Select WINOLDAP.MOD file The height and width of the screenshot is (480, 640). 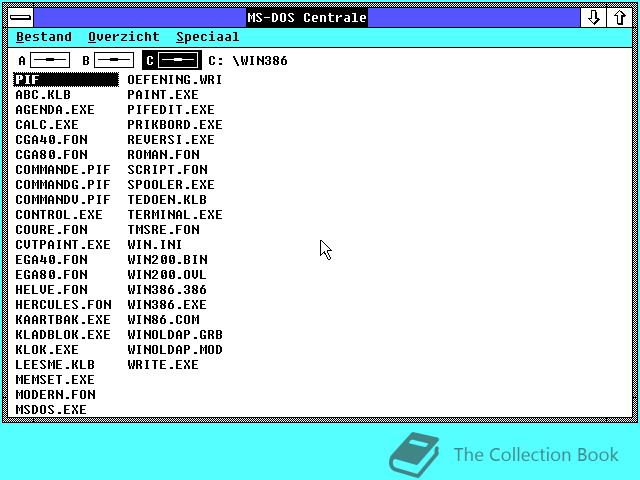coord(175,350)
